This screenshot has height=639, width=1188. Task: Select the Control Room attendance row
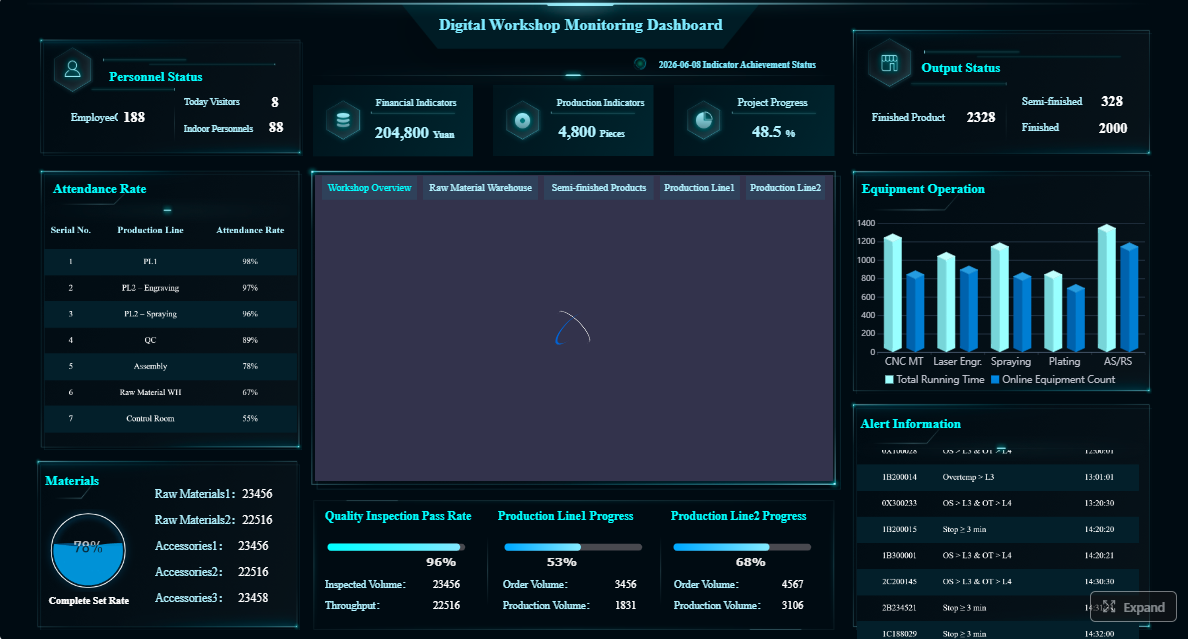171,418
